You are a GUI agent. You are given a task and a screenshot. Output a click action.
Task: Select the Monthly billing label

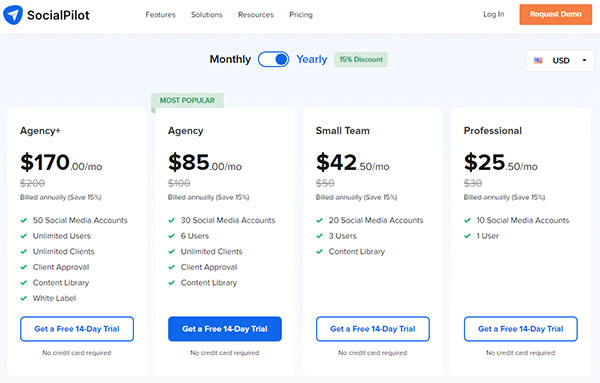coord(230,59)
